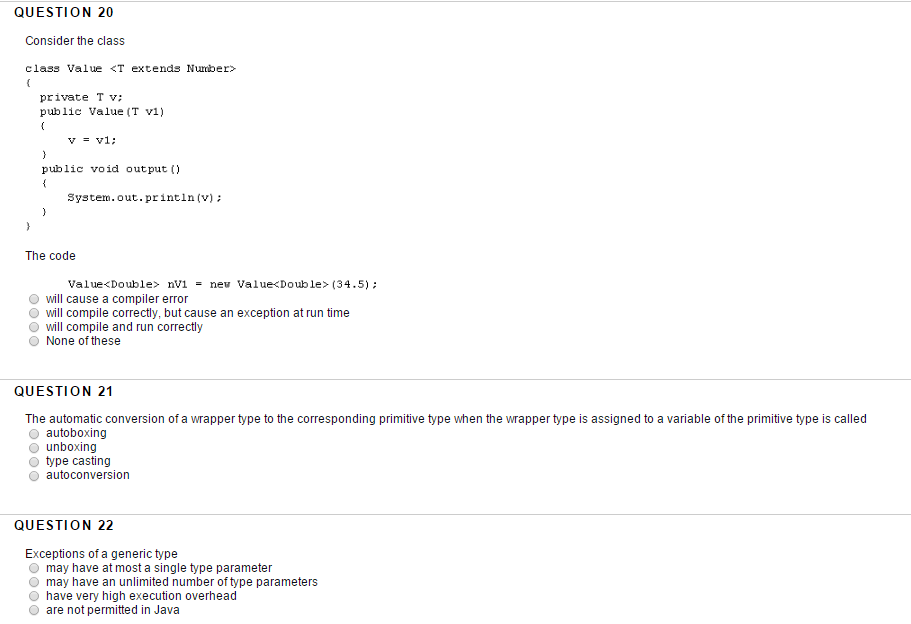The width and height of the screenshot is (911, 624).
Task: Click the 'private T v;' declaration line
Action: coord(81,97)
